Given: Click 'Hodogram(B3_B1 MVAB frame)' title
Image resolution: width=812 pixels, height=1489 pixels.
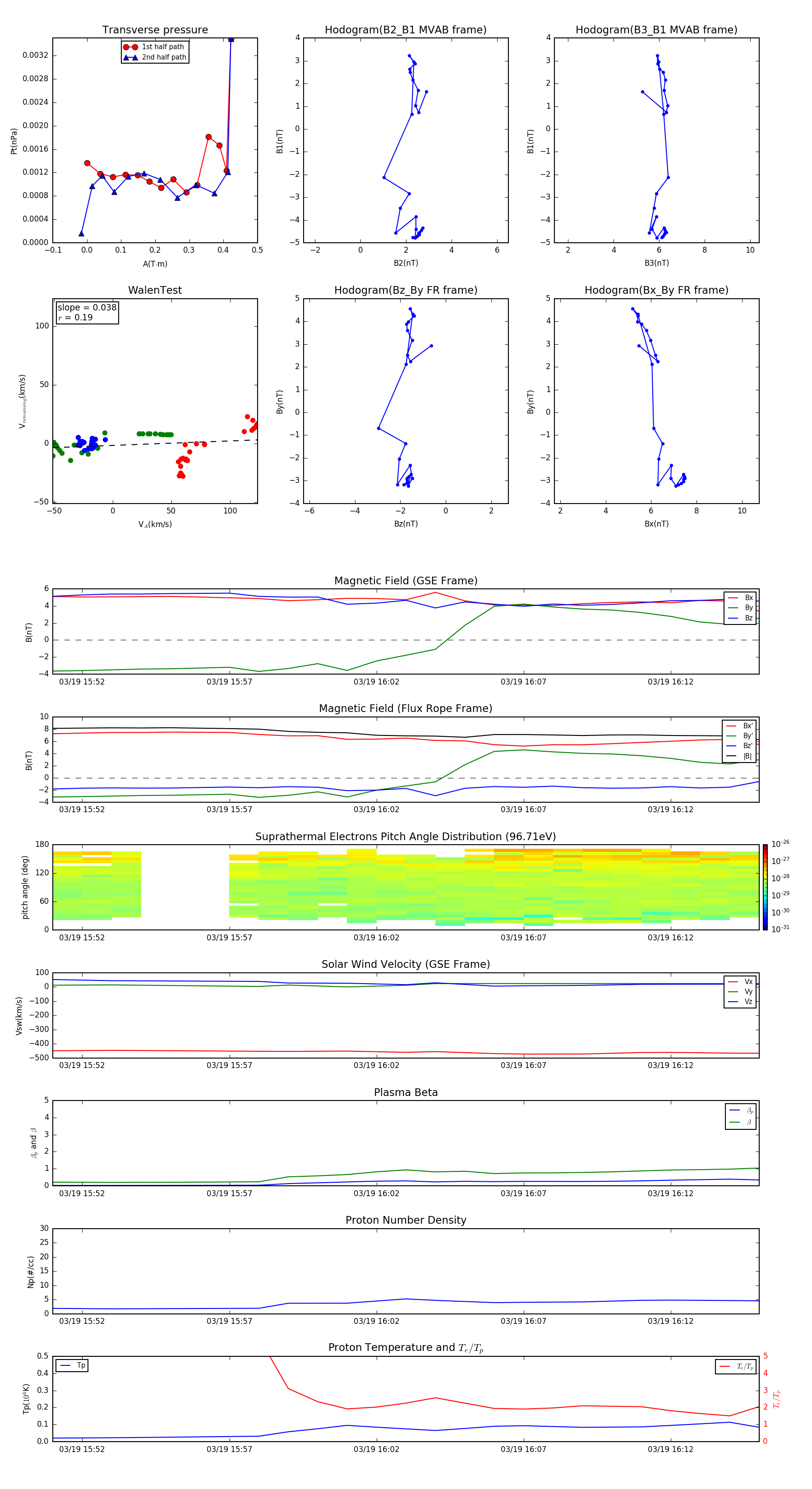Looking at the screenshot, I should coord(656,30).
